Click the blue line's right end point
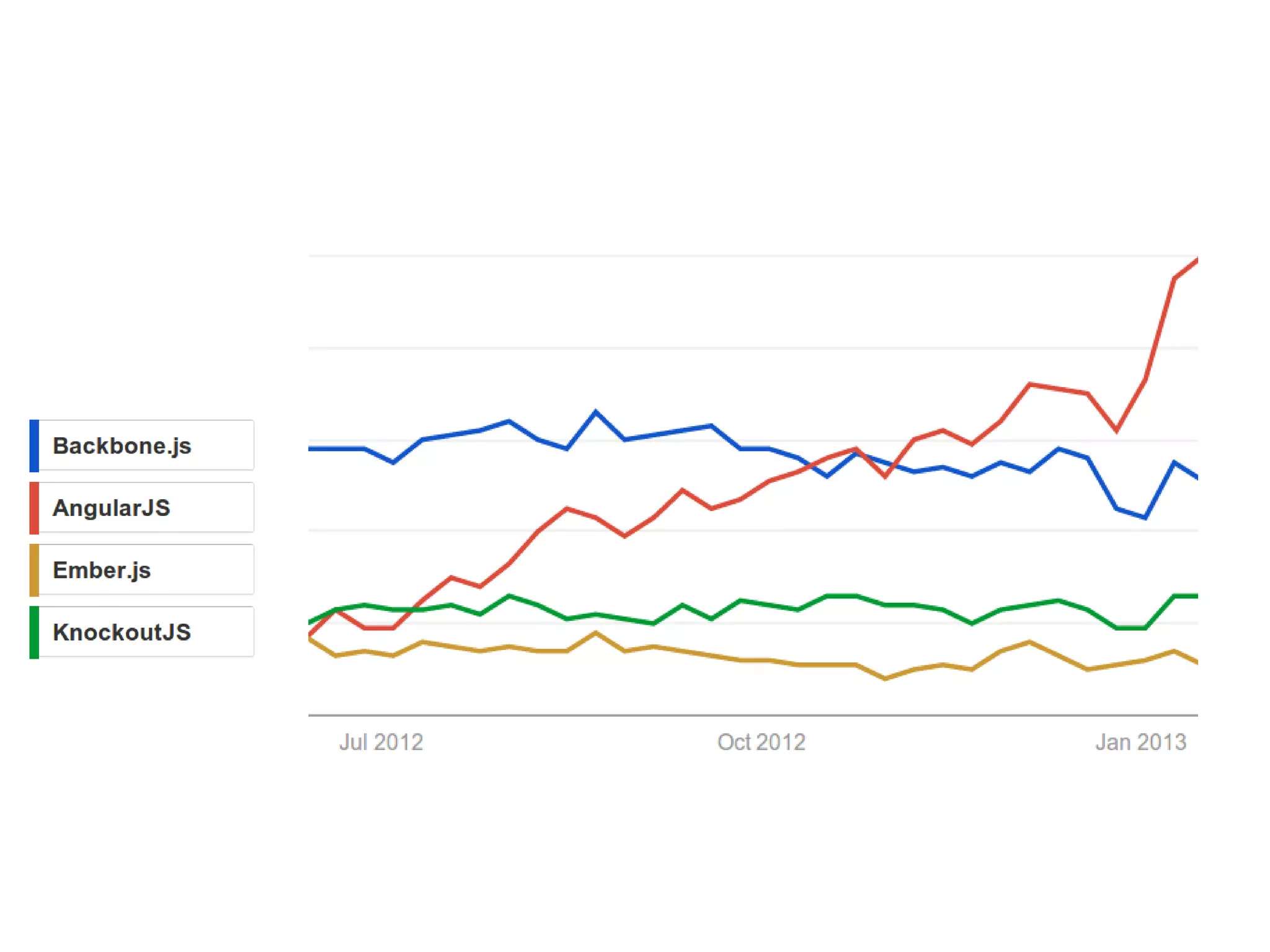1270x952 pixels. (x=1196, y=477)
